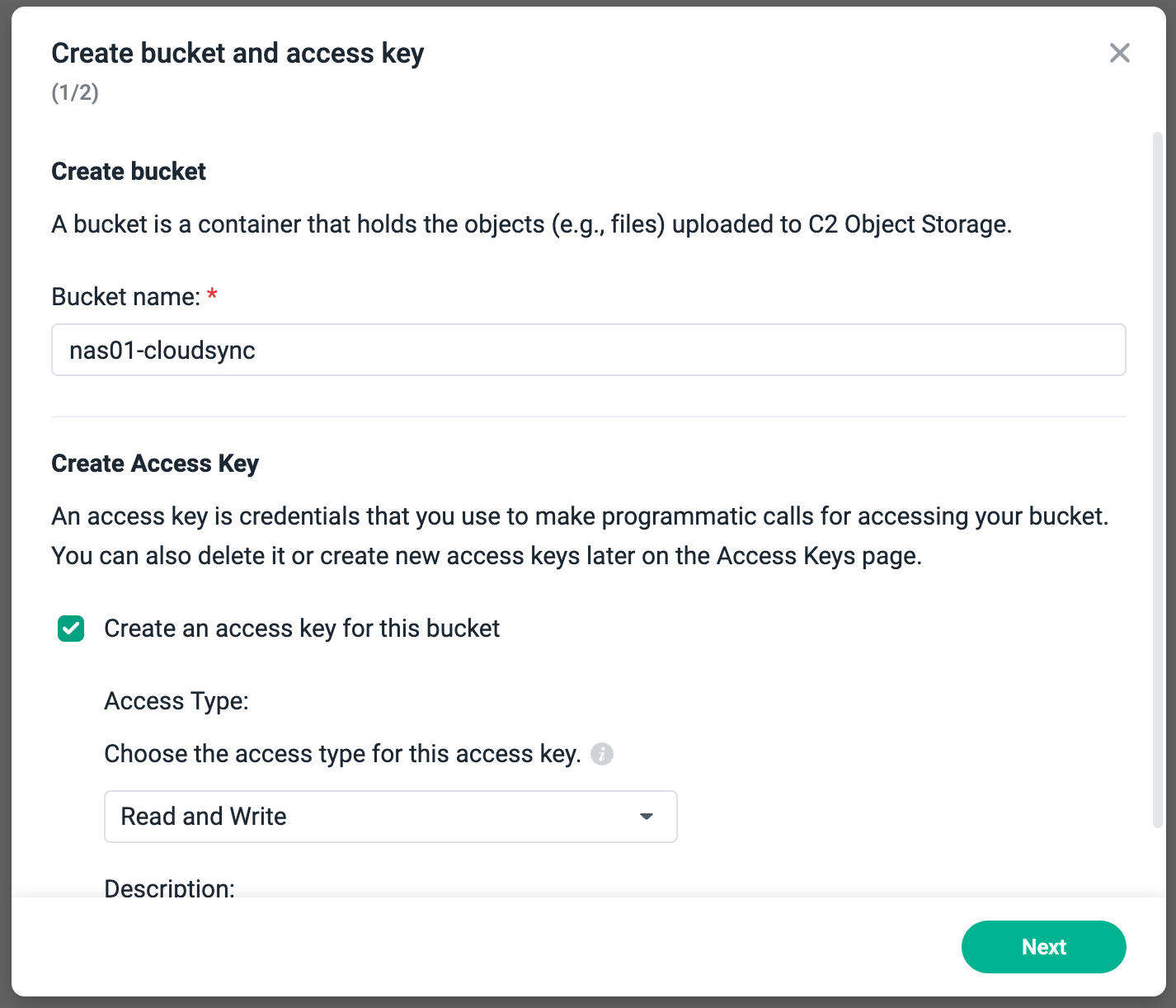Click the checkmark inside the access key checkbox

coord(71,629)
